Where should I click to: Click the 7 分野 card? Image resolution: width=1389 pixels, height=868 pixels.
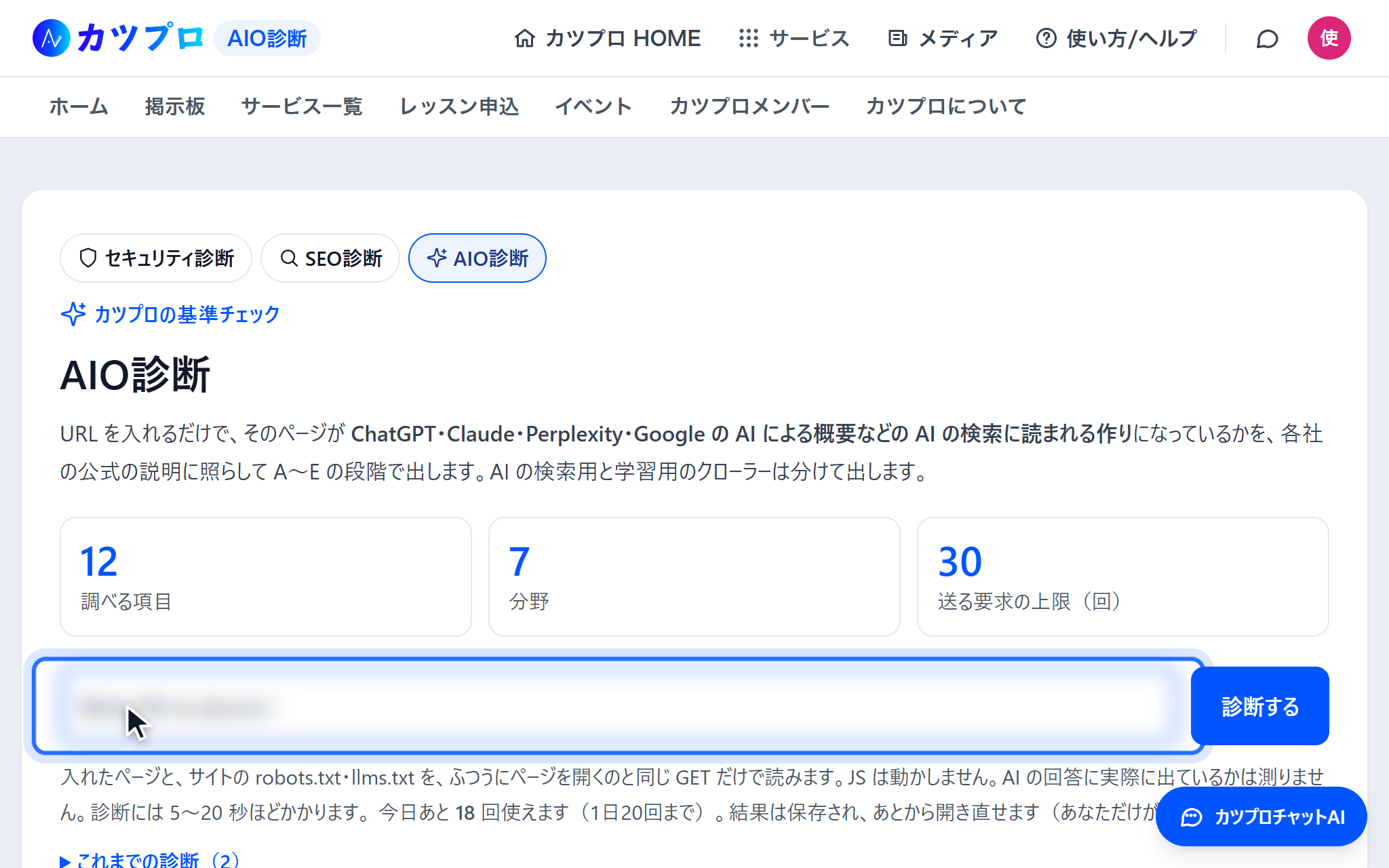coord(694,577)
